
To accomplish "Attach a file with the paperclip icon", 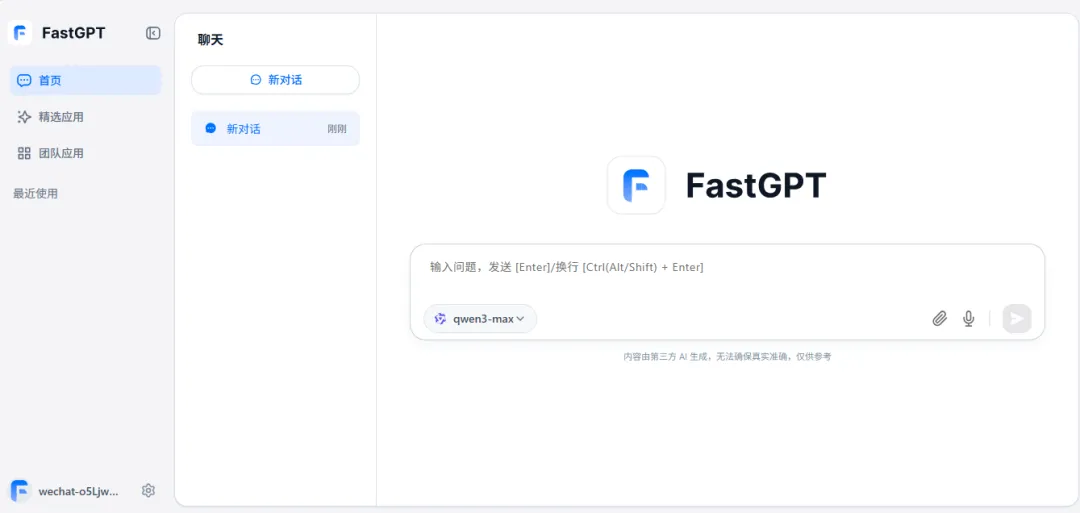I will coord(939,318).
